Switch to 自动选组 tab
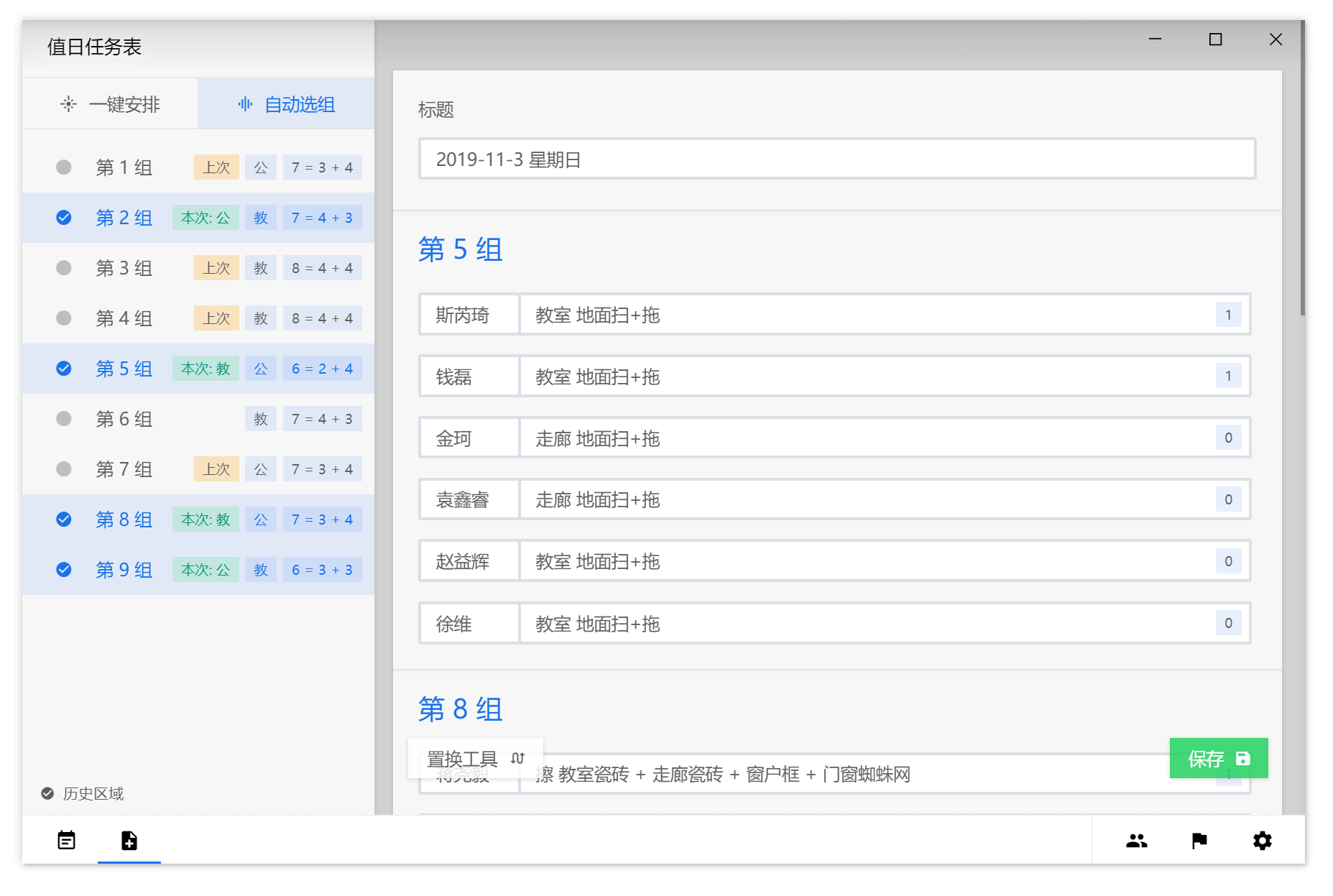This screenshot has height=896, width=1333. click(286, 104)
